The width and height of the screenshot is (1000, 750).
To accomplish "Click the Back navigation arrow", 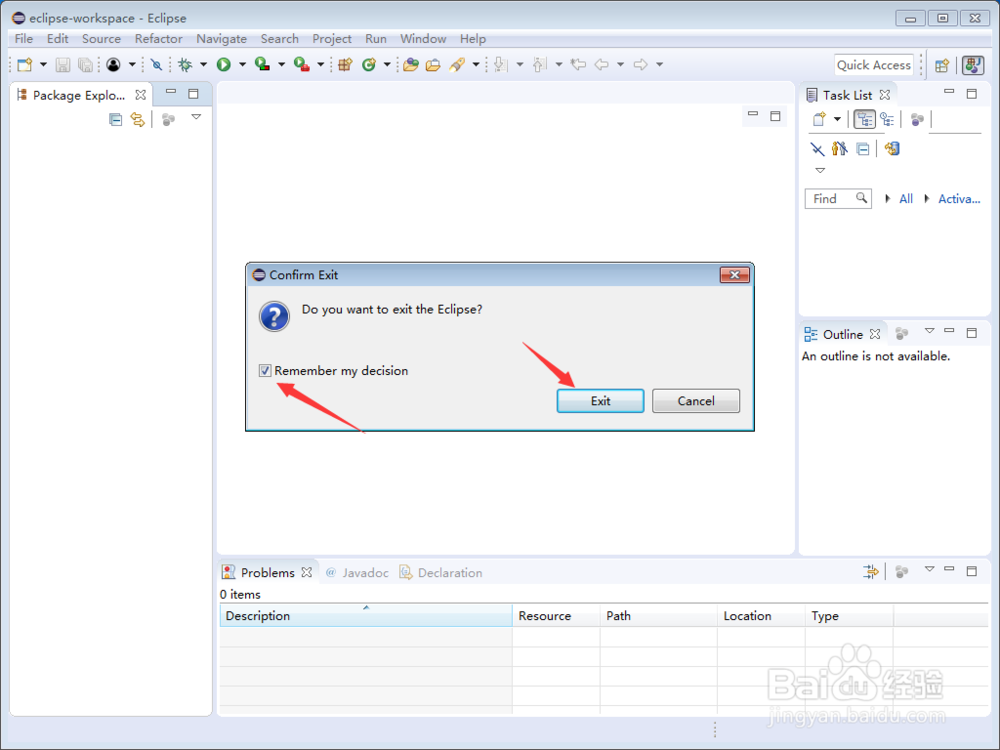I will (x=601, y=64).
